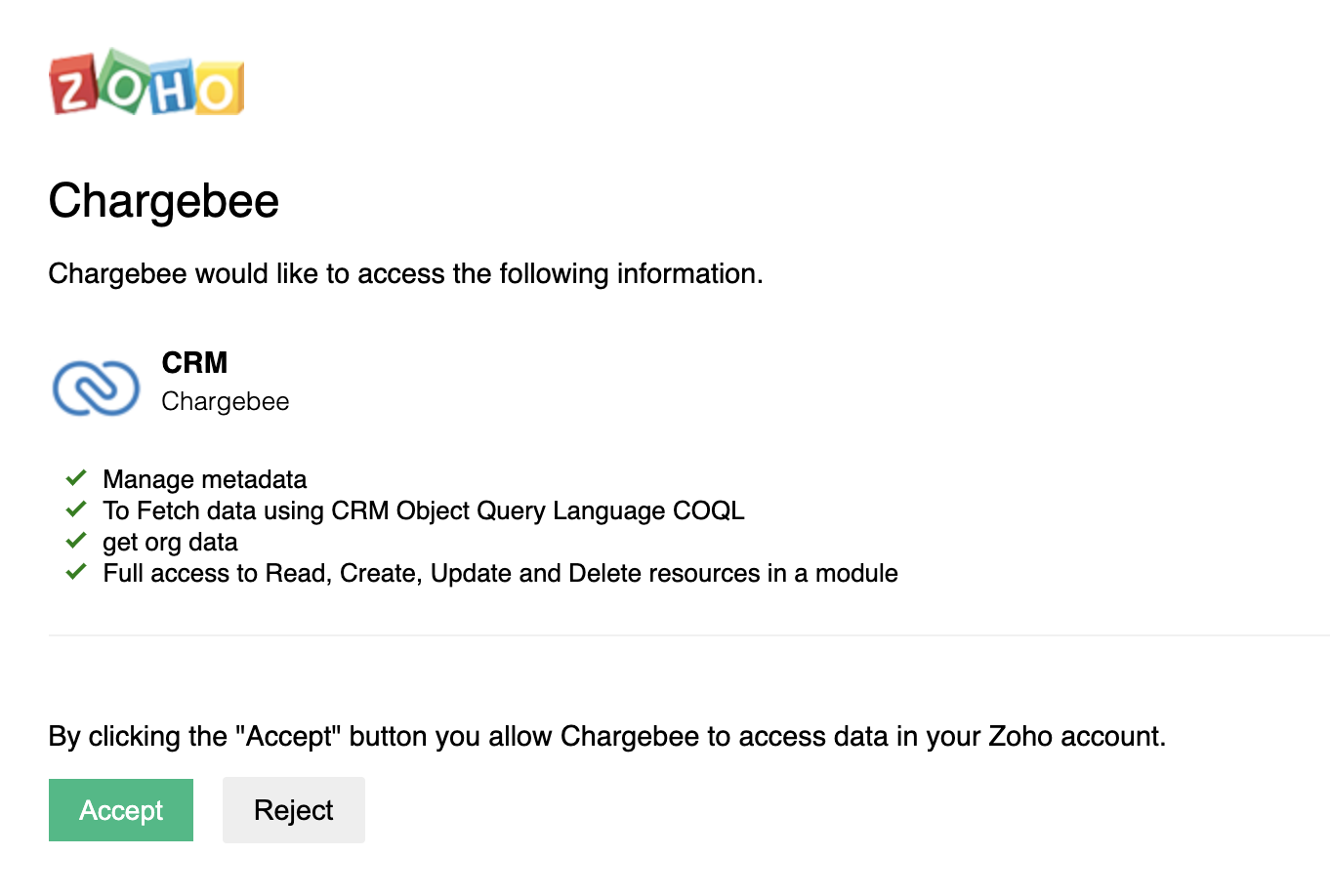Click the red Z block in logo
Image resolution: width=1330 pixels, height=896 pixels.
(73, 86)
